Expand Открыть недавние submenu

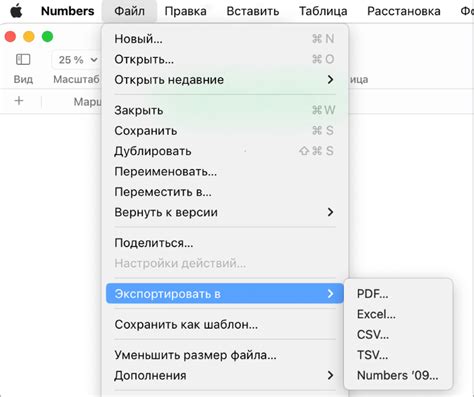pos(225,80)
